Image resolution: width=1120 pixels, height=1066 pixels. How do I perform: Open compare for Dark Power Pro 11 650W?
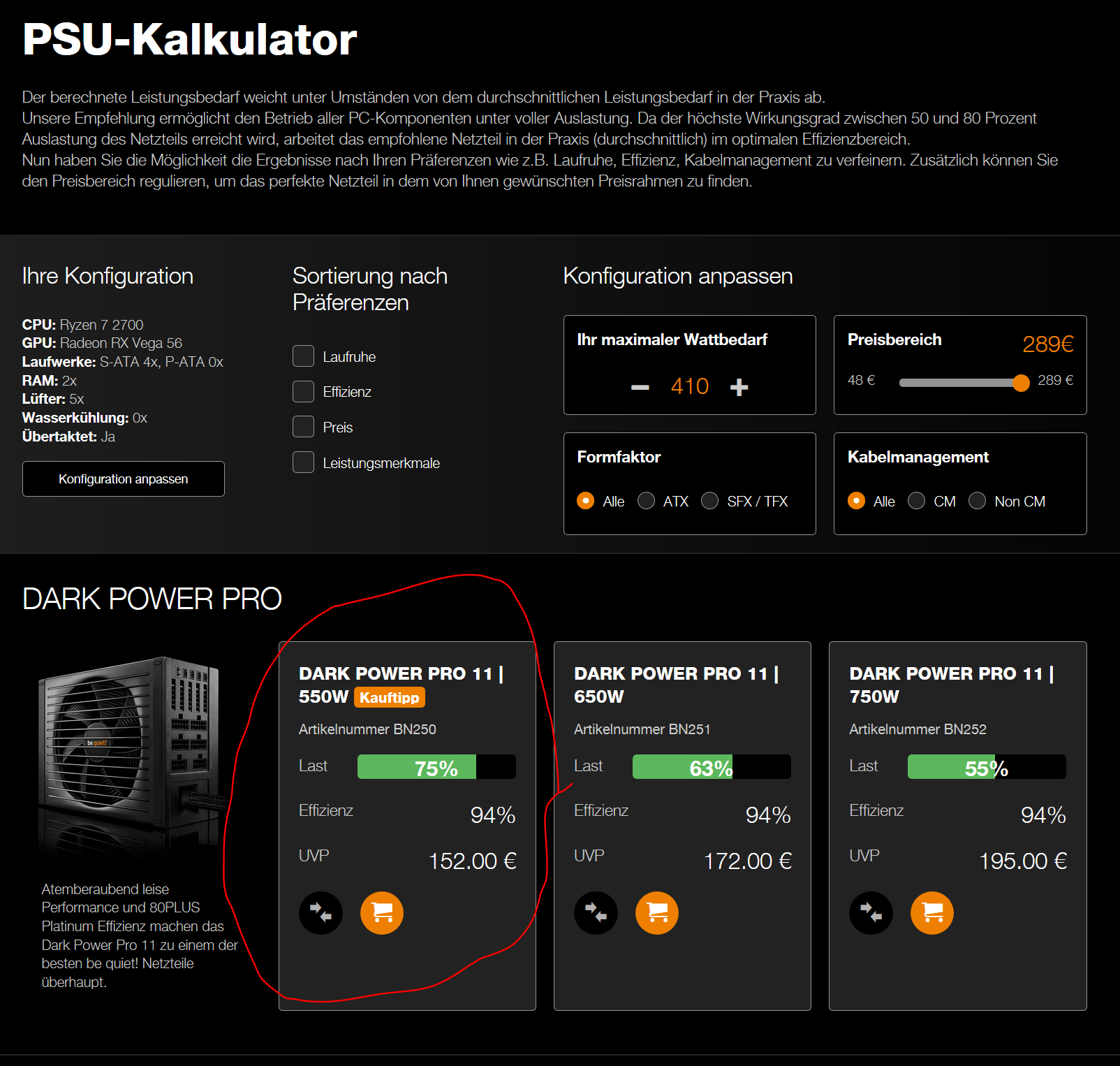pyautogui.click(x=596, y=912)
